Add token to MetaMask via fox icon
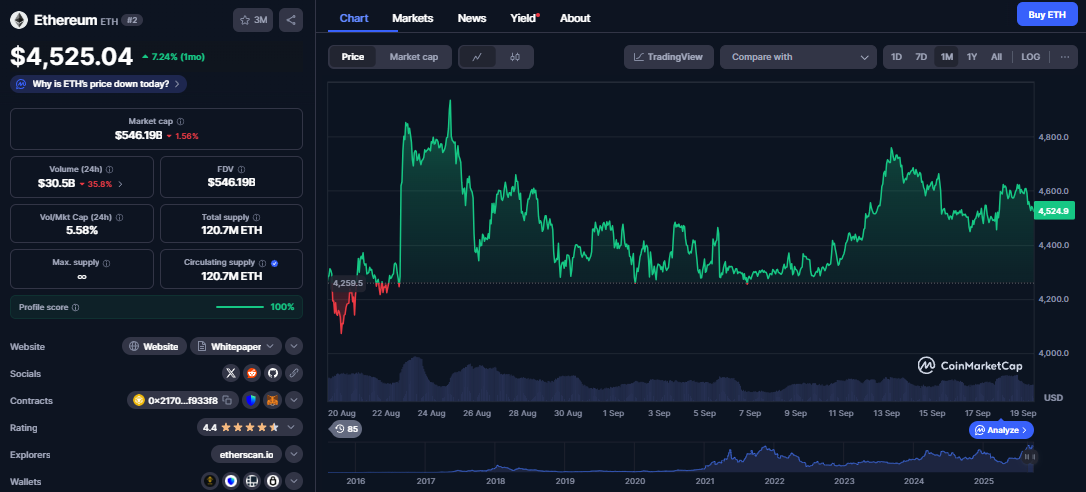Viewport: 1086px width, 492px height. point(273,401)
